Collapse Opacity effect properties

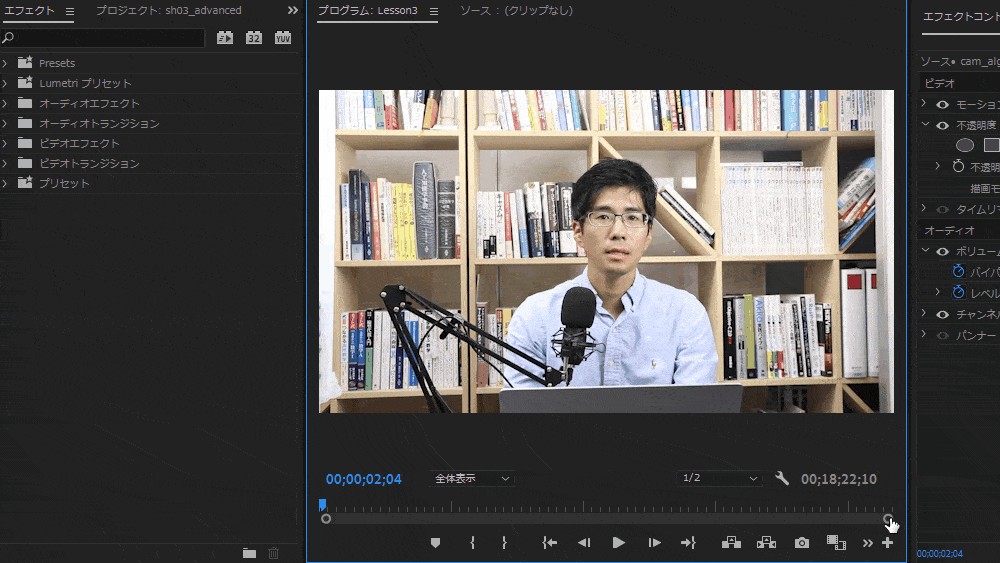click(x=925, y=124)
